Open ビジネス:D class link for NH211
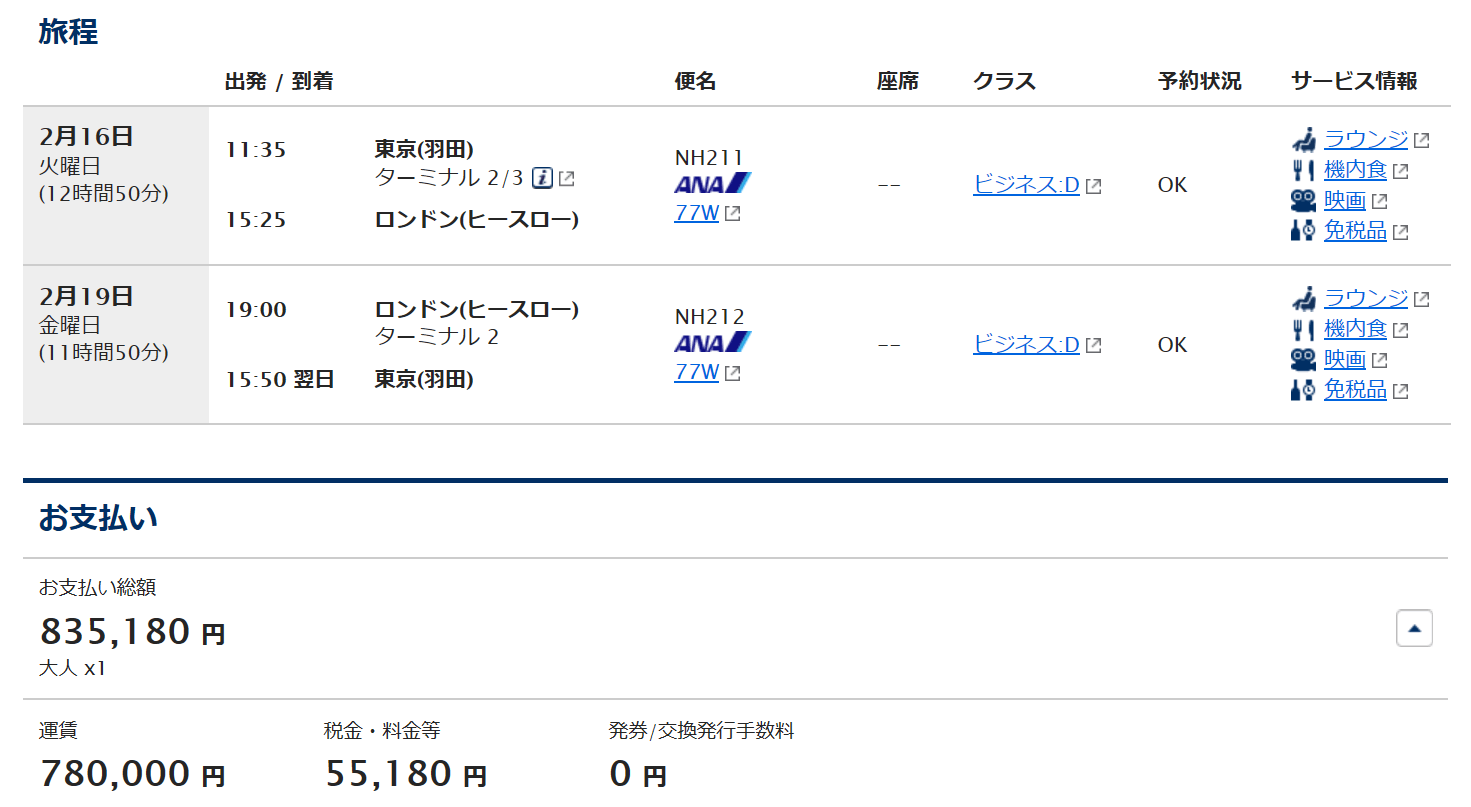This screenshot has height=807, width=1471. [1026, 185]
